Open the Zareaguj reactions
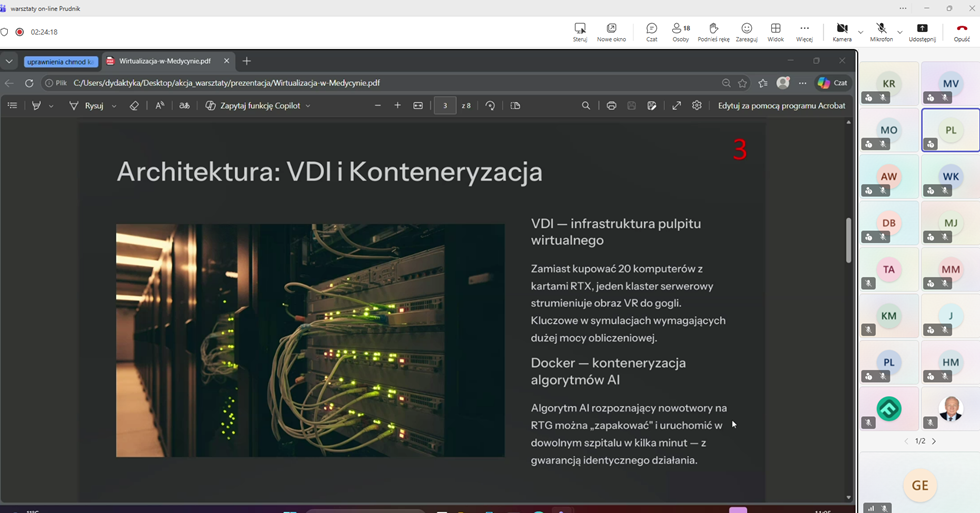Screen dimensions: 980x513 [x=746, y=29]
